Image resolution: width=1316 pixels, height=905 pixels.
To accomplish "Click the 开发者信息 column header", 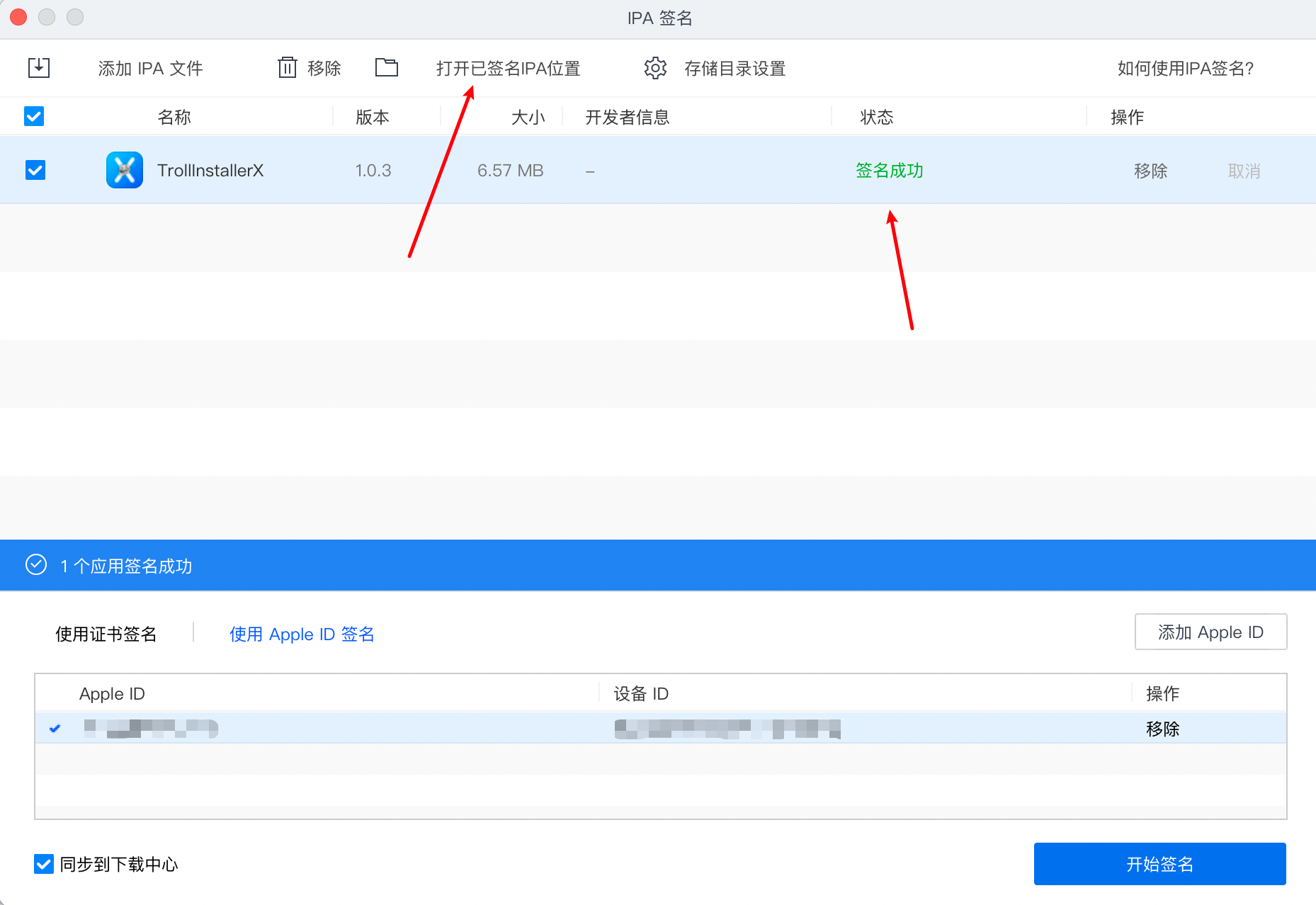I will (x=628, y=117).
